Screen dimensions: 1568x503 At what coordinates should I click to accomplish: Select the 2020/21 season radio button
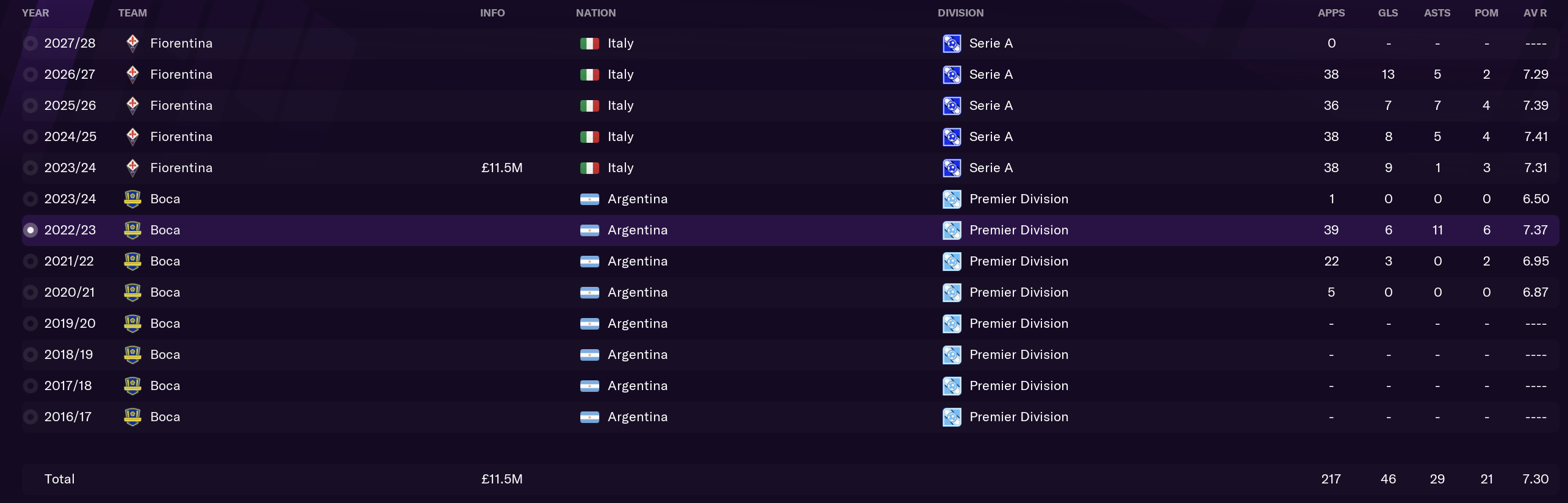click(30, 292)
